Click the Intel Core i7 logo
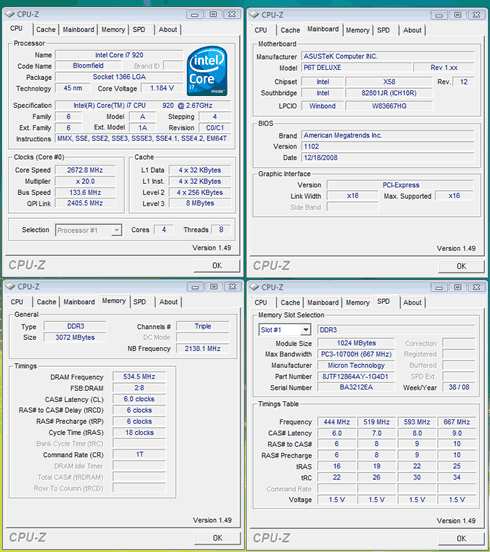490x552 pixels. pyautogui.click(x=207, y=71)
